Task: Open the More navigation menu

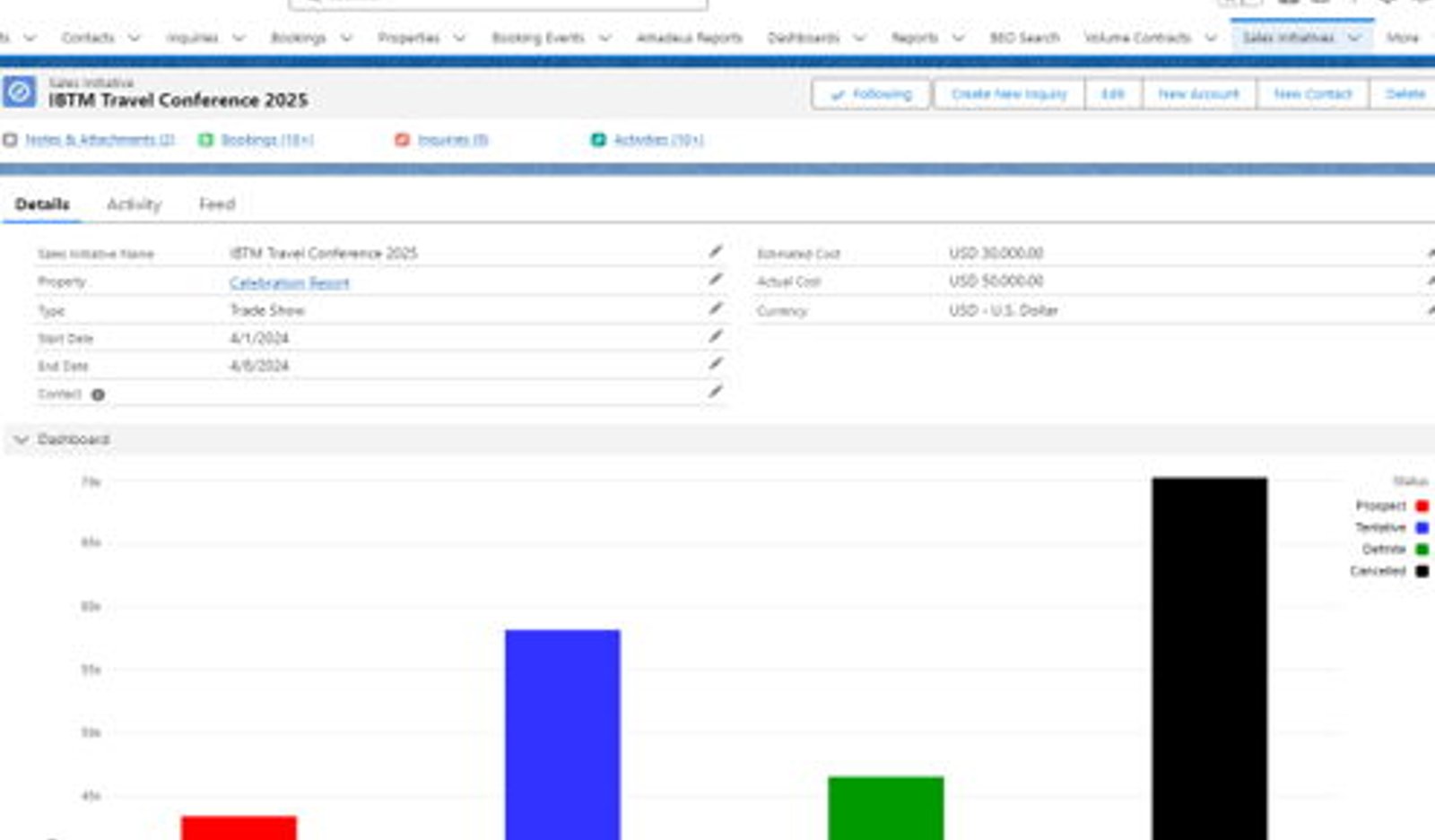Action: coord(1403,38)
